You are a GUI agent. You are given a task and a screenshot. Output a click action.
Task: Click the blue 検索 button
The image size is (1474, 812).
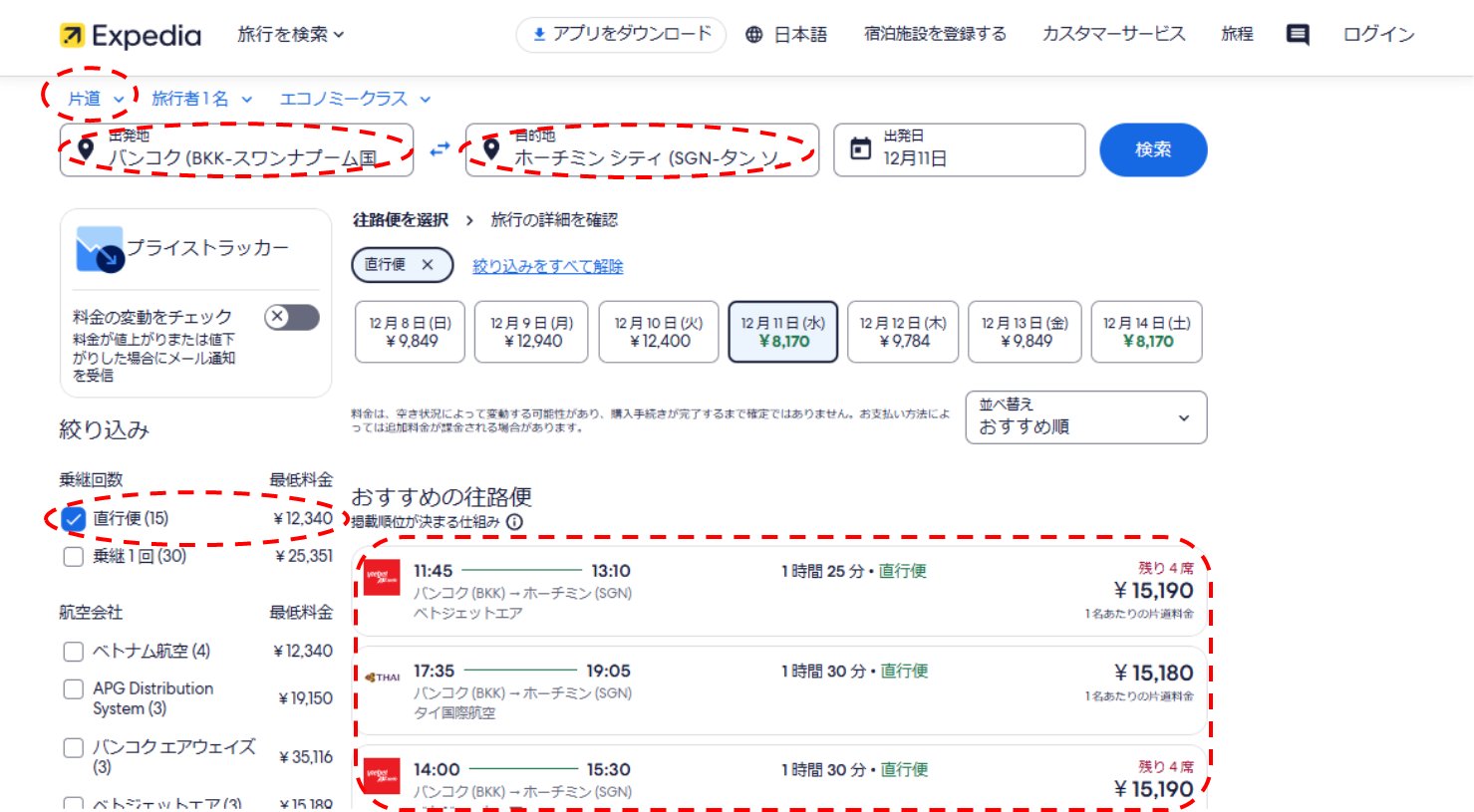pos(1153,149)
